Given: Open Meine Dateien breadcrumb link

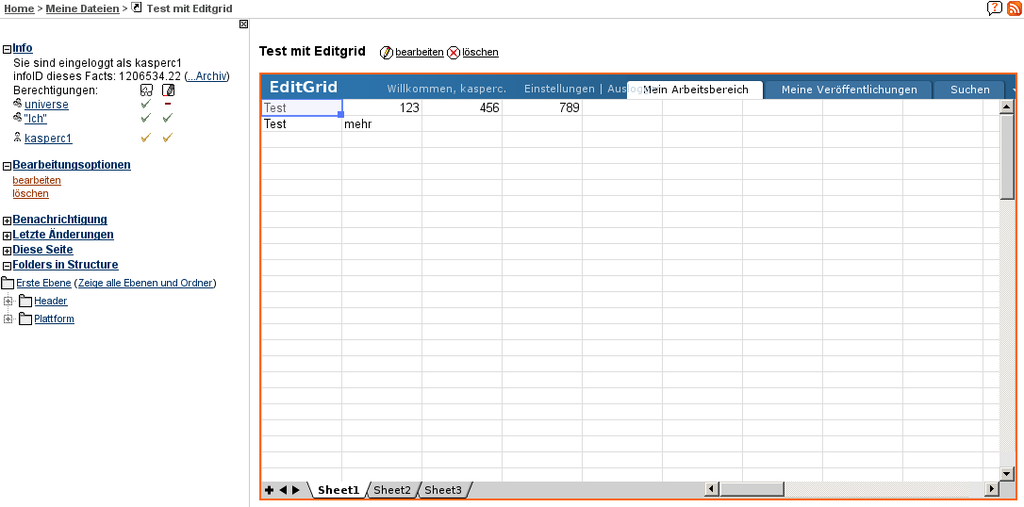Looking at the screenshot, I should click(82, 8).
